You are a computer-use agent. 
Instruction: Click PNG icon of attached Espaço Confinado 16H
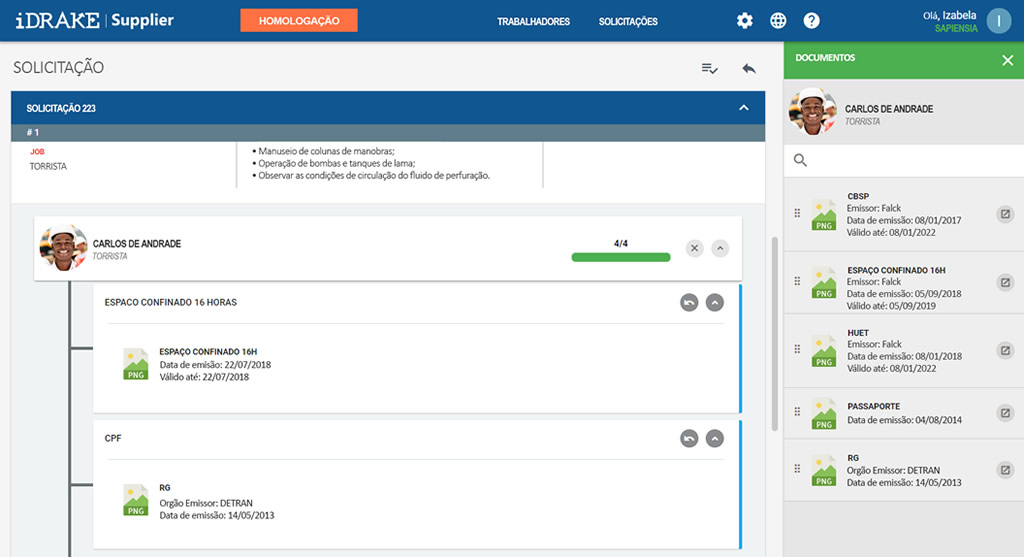point(135,364)
